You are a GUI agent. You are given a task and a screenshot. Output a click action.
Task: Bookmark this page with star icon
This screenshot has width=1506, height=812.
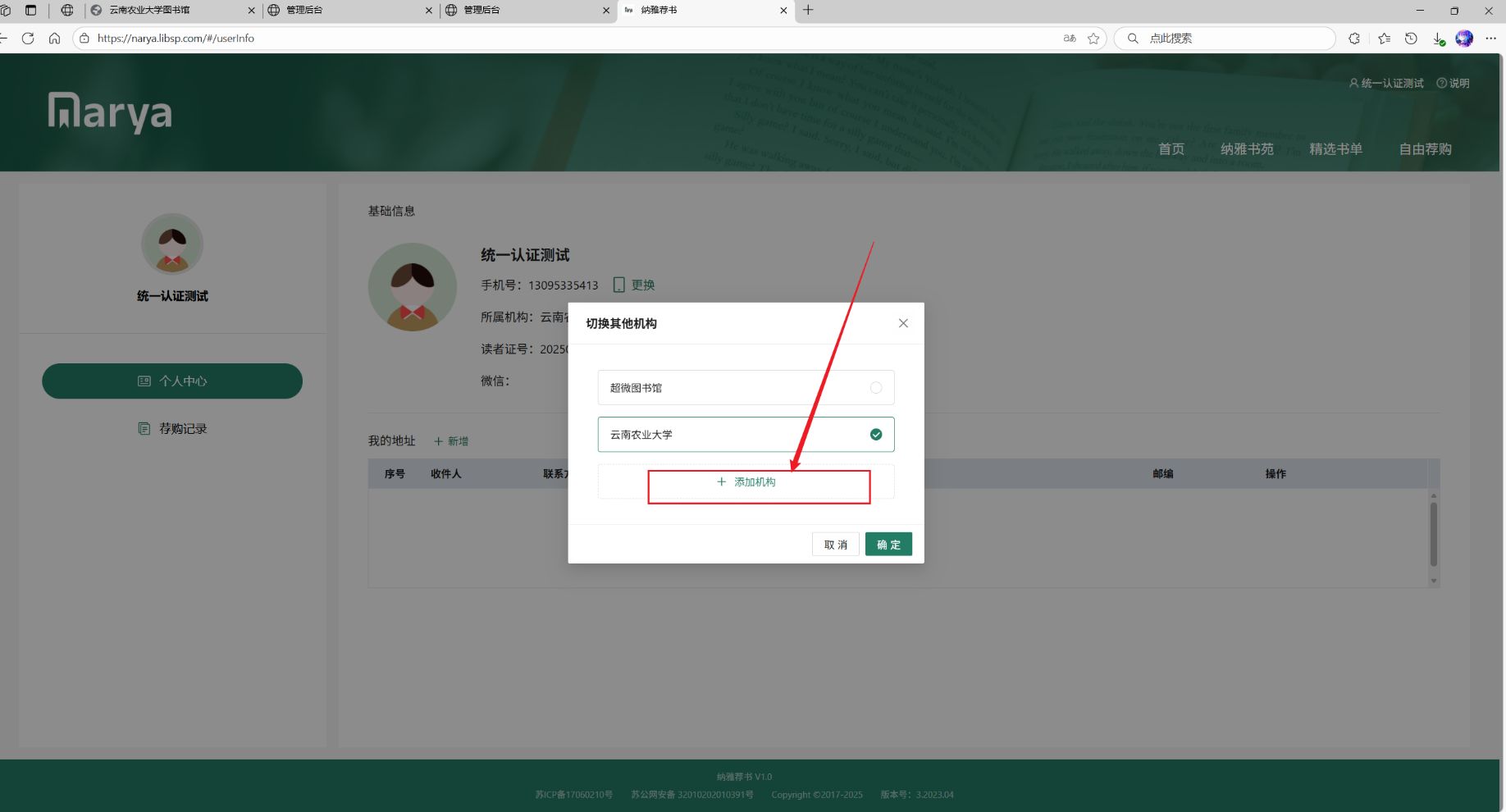[x=1093, y=39]
